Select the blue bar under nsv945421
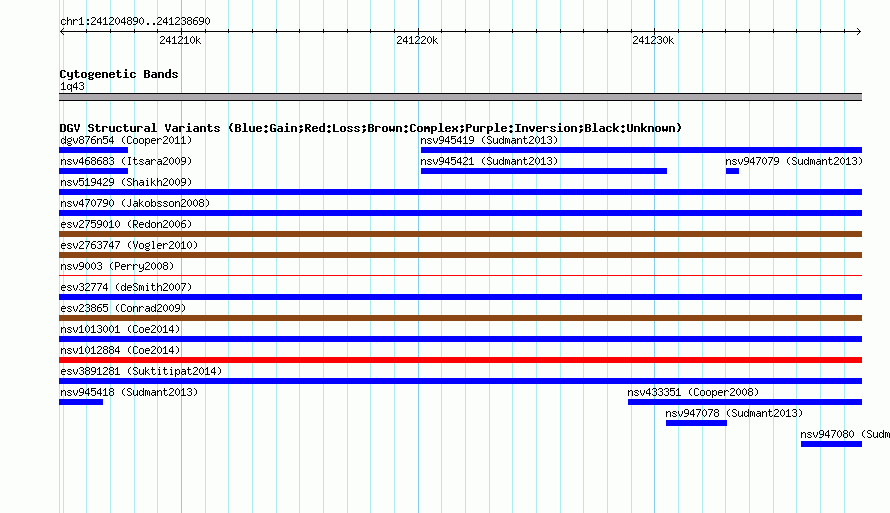Screen dimensions: 890x513 tap(544, 171)
